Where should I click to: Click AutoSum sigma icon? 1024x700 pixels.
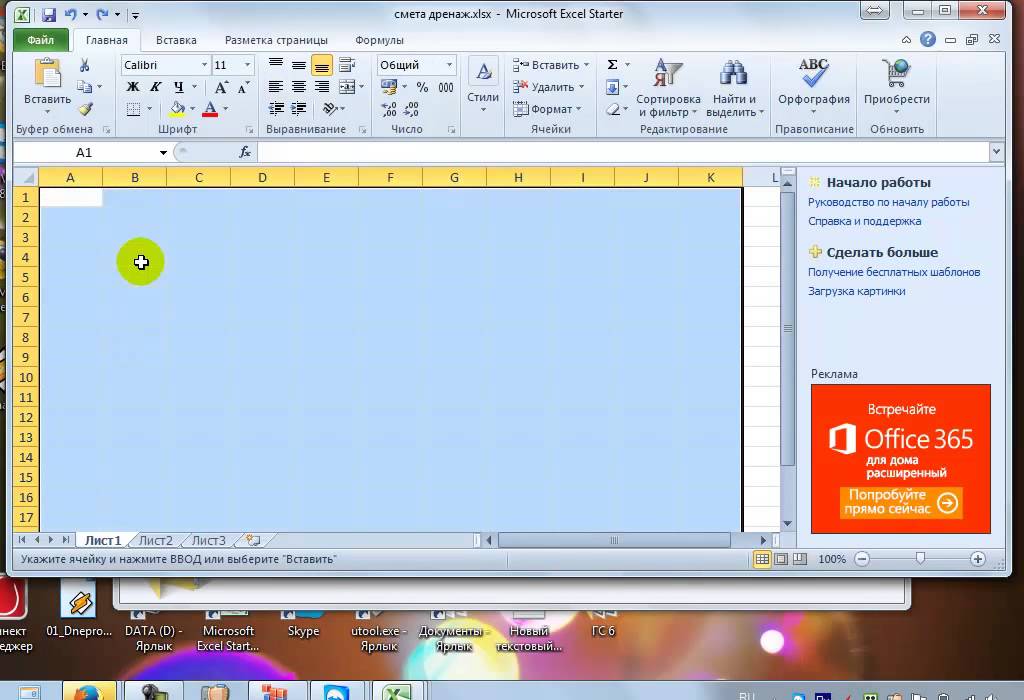[612, 65]
